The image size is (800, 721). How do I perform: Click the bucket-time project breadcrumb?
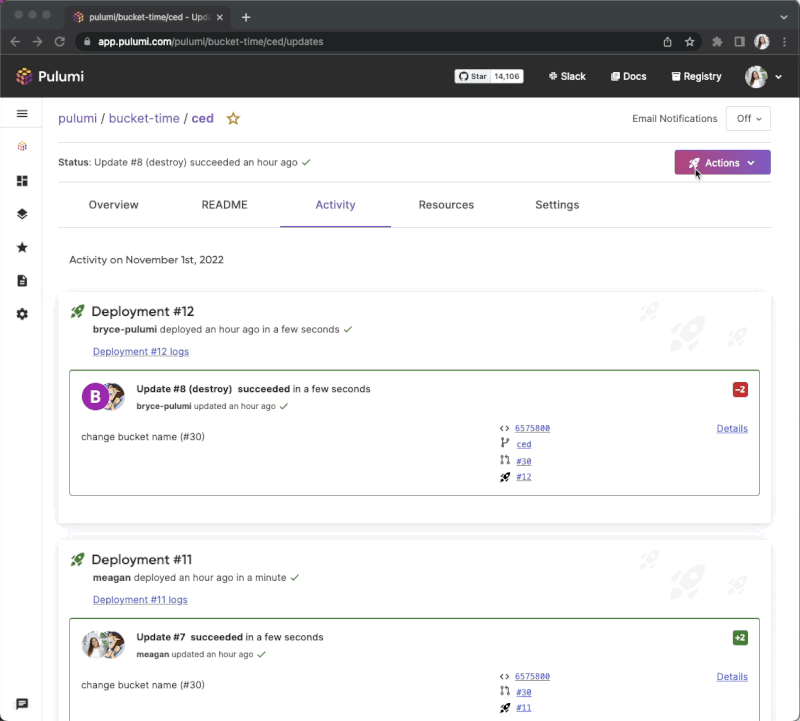[144, 118]
